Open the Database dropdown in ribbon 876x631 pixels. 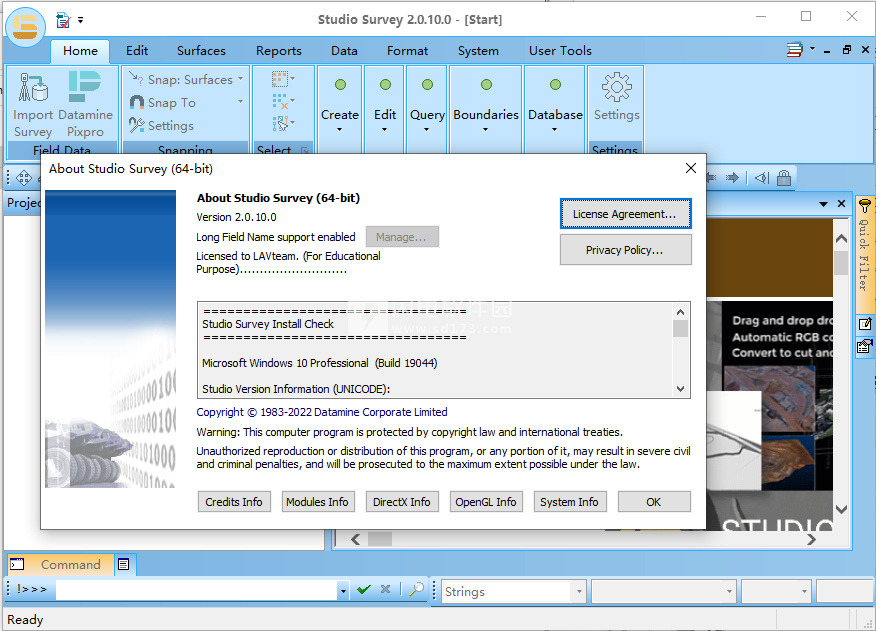click(x=555, y=106)
